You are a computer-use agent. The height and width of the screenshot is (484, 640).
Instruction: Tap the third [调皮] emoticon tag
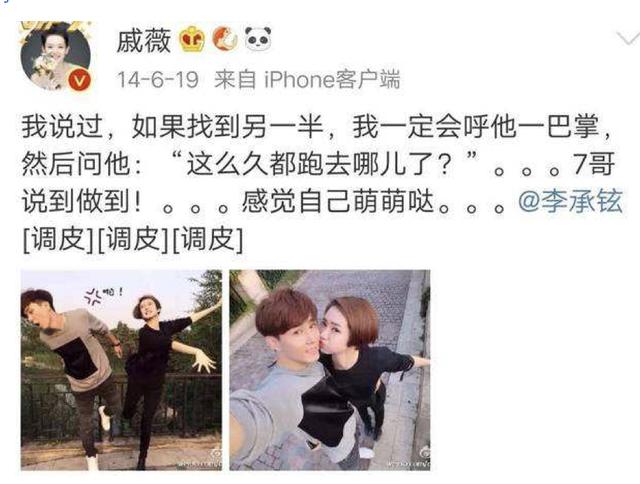(x=207, y=240)
